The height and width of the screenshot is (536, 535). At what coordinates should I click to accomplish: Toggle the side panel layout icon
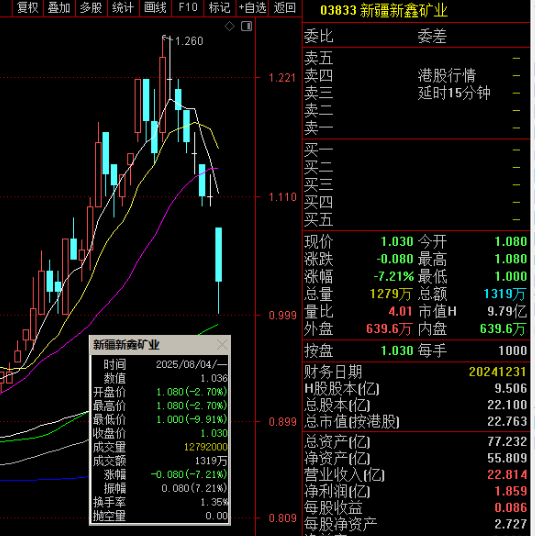pyautogui.click(x=246, y=26)
